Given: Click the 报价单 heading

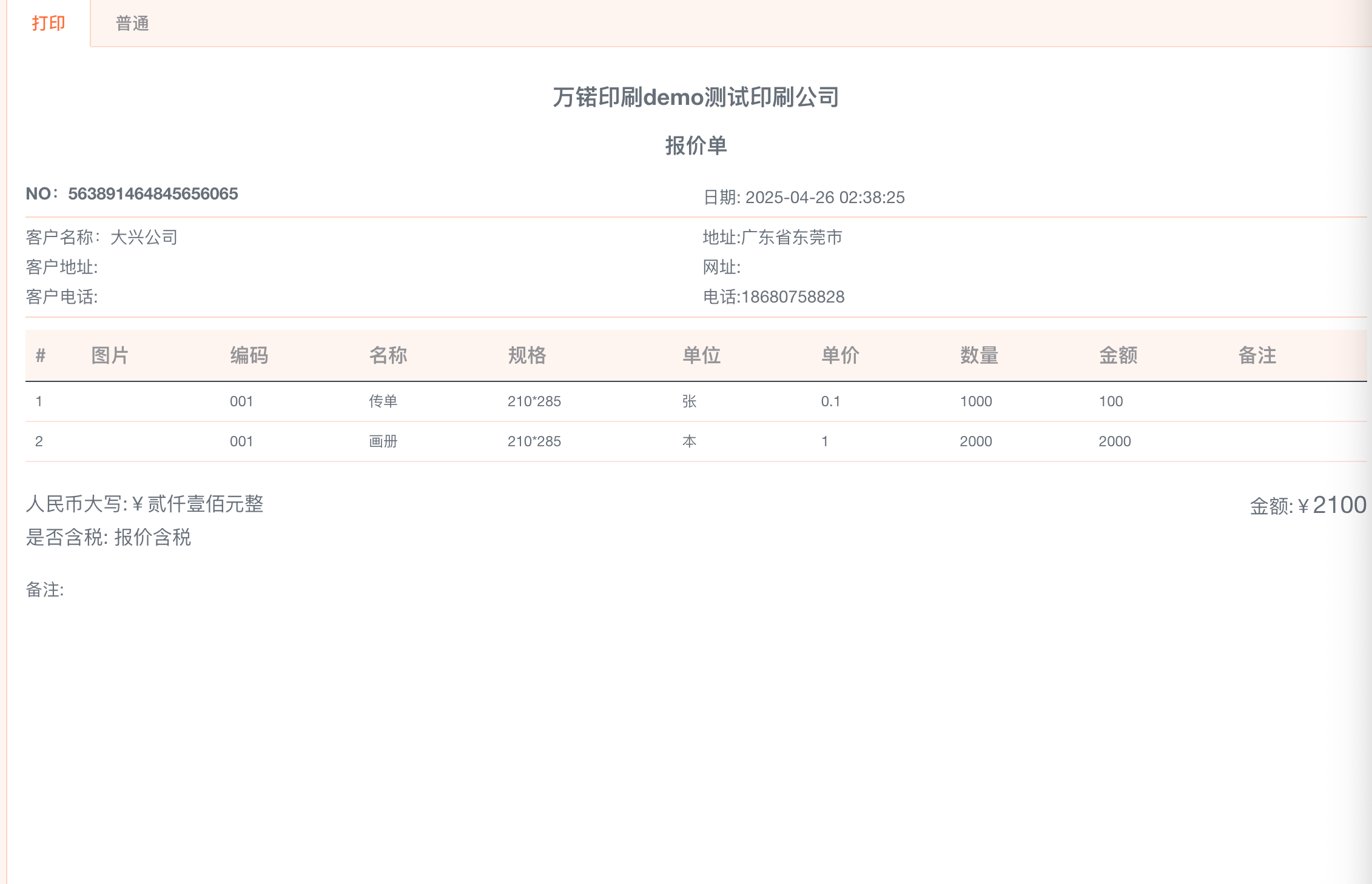Looking at the screenshot, I should pyautogui.click(x=696, y=146).
